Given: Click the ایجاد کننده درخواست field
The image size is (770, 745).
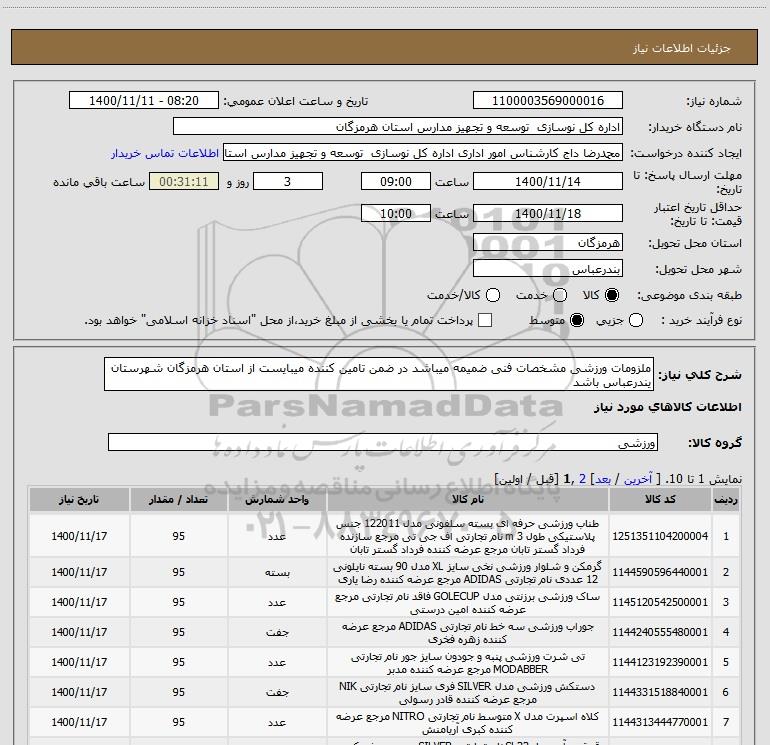Looking at the screenshot, I should pyautogui.click(x=422, y=153).
